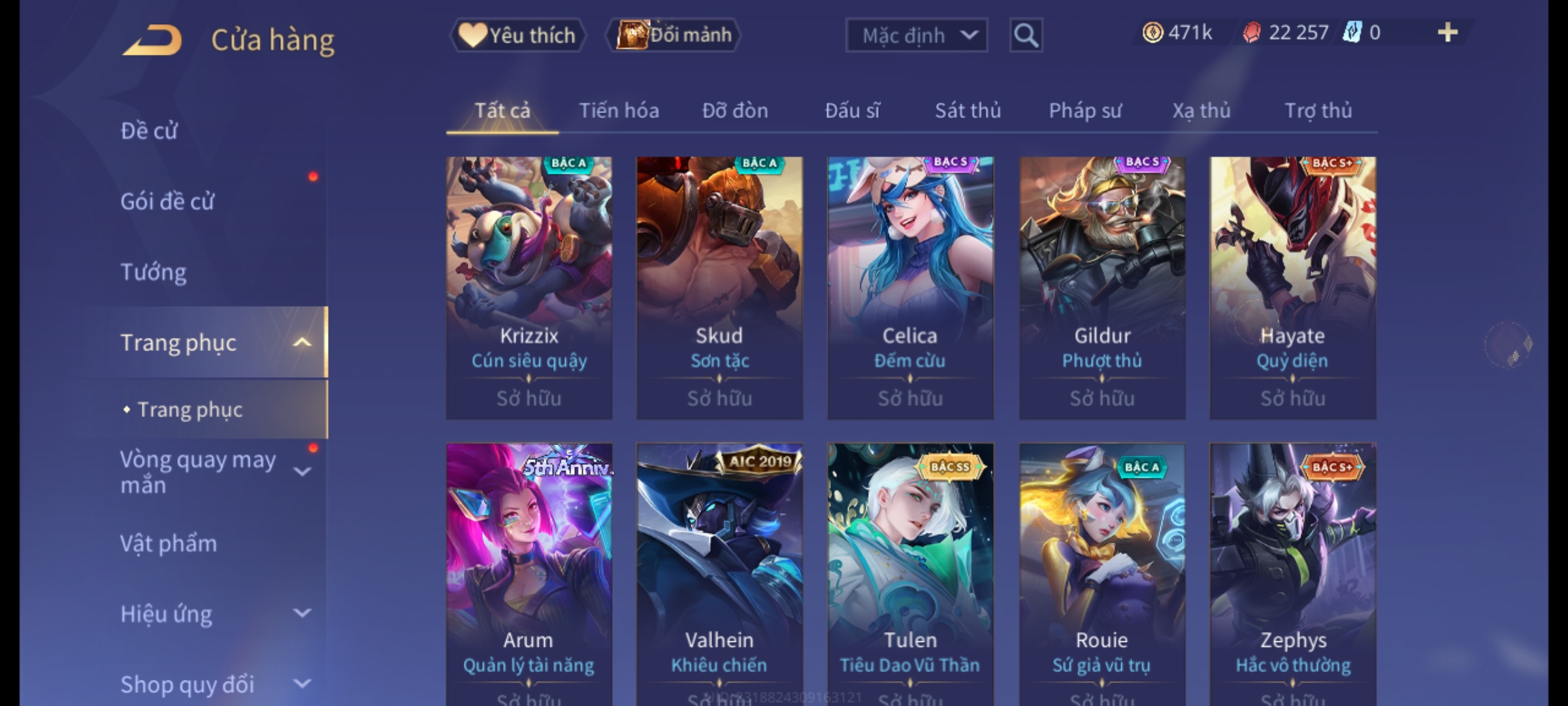
Task: Open the search magnifier icon
Action: click(x=1026, y=35)
